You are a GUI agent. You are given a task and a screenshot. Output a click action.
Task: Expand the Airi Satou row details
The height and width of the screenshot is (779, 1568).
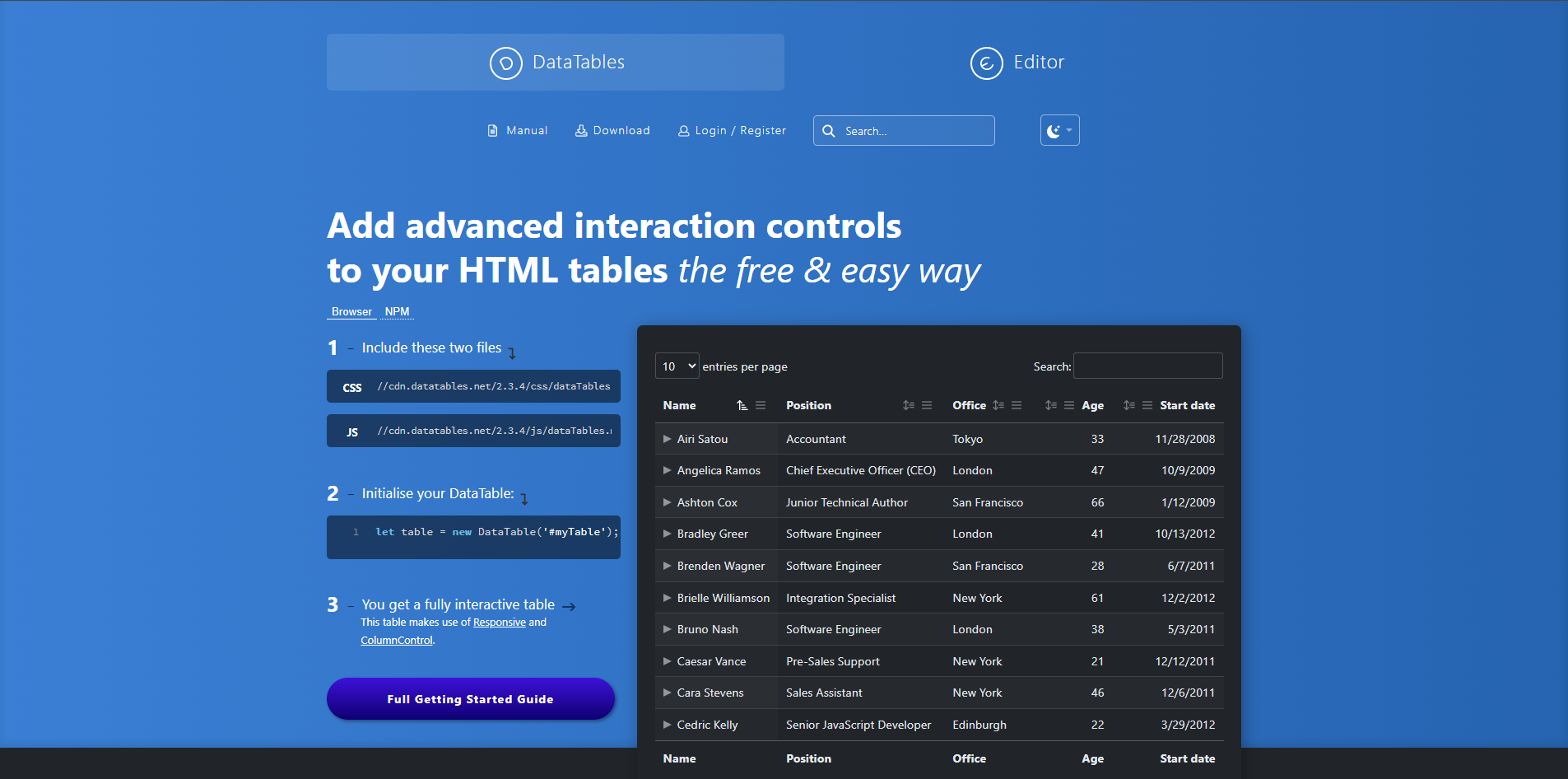pyautogui.click(x=668, y=439)
